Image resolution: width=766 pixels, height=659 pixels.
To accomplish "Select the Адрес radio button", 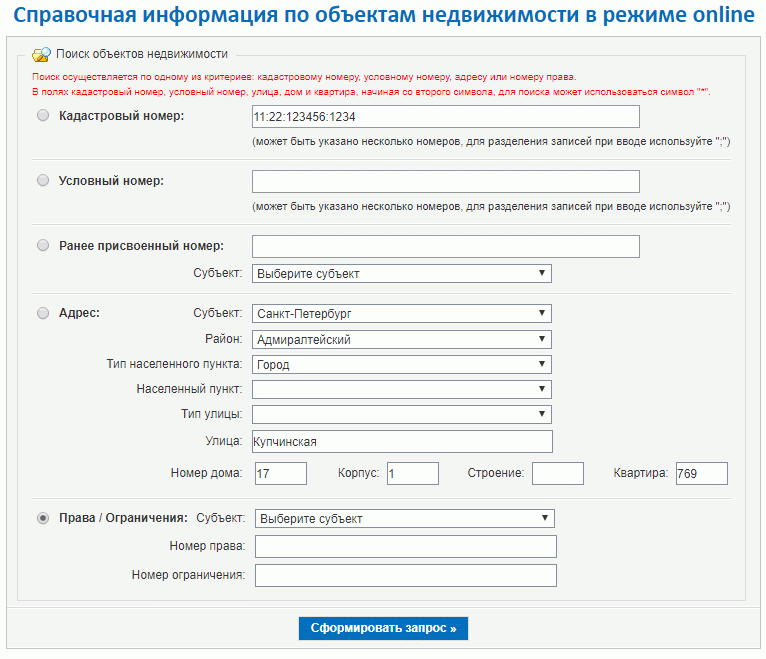I will (x=43, y=313).
